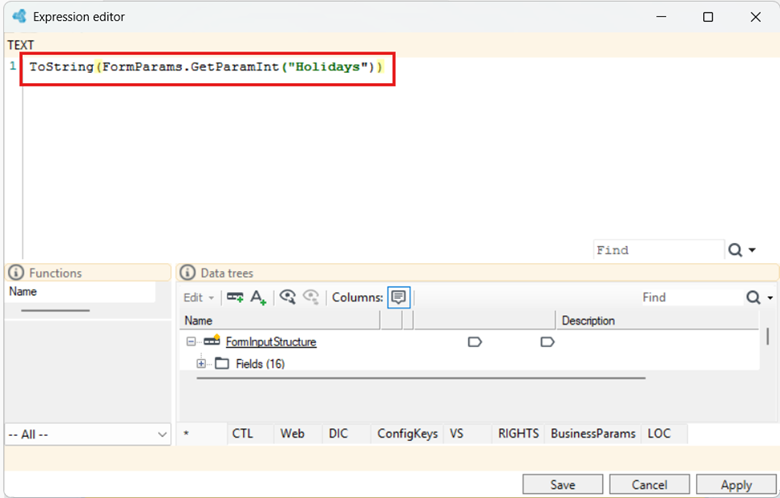
Task: Click the second tag icon near Description
Action: tap(547, 342)
